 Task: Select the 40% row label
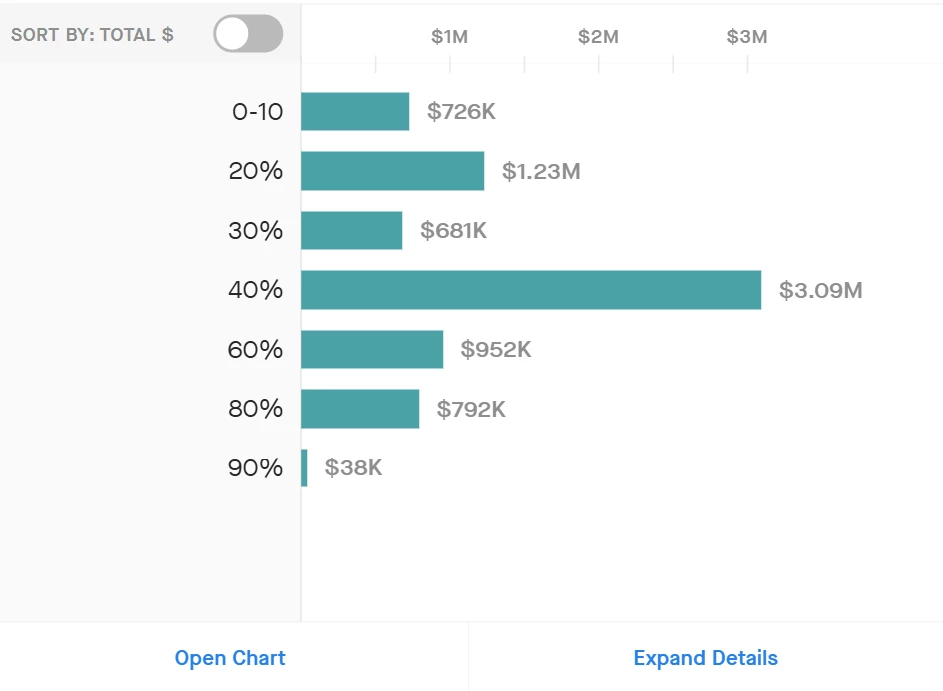(x=256, y=290)
